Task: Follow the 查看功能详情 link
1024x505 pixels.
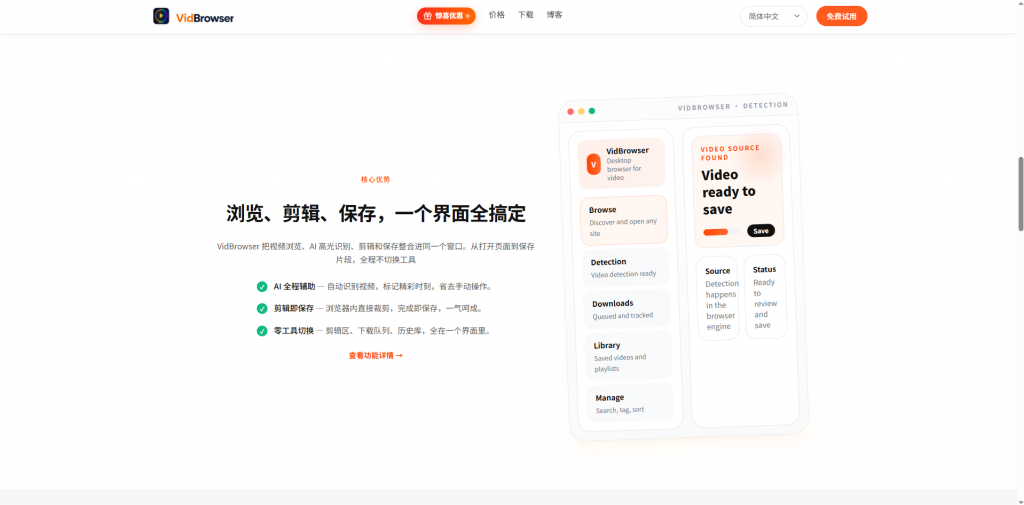Action: click(376, 355)
